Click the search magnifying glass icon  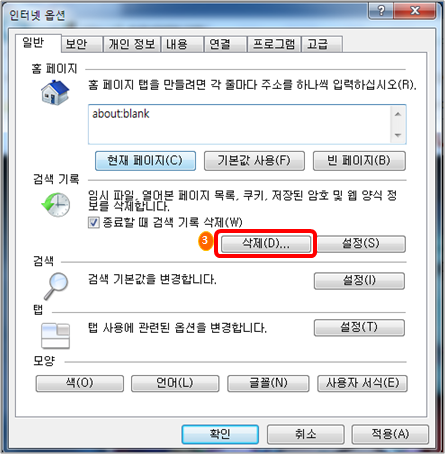click(56, 286)
